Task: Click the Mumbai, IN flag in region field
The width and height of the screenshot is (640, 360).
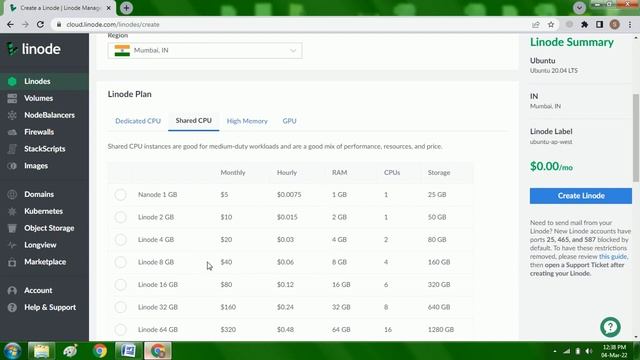Action: 122,51
